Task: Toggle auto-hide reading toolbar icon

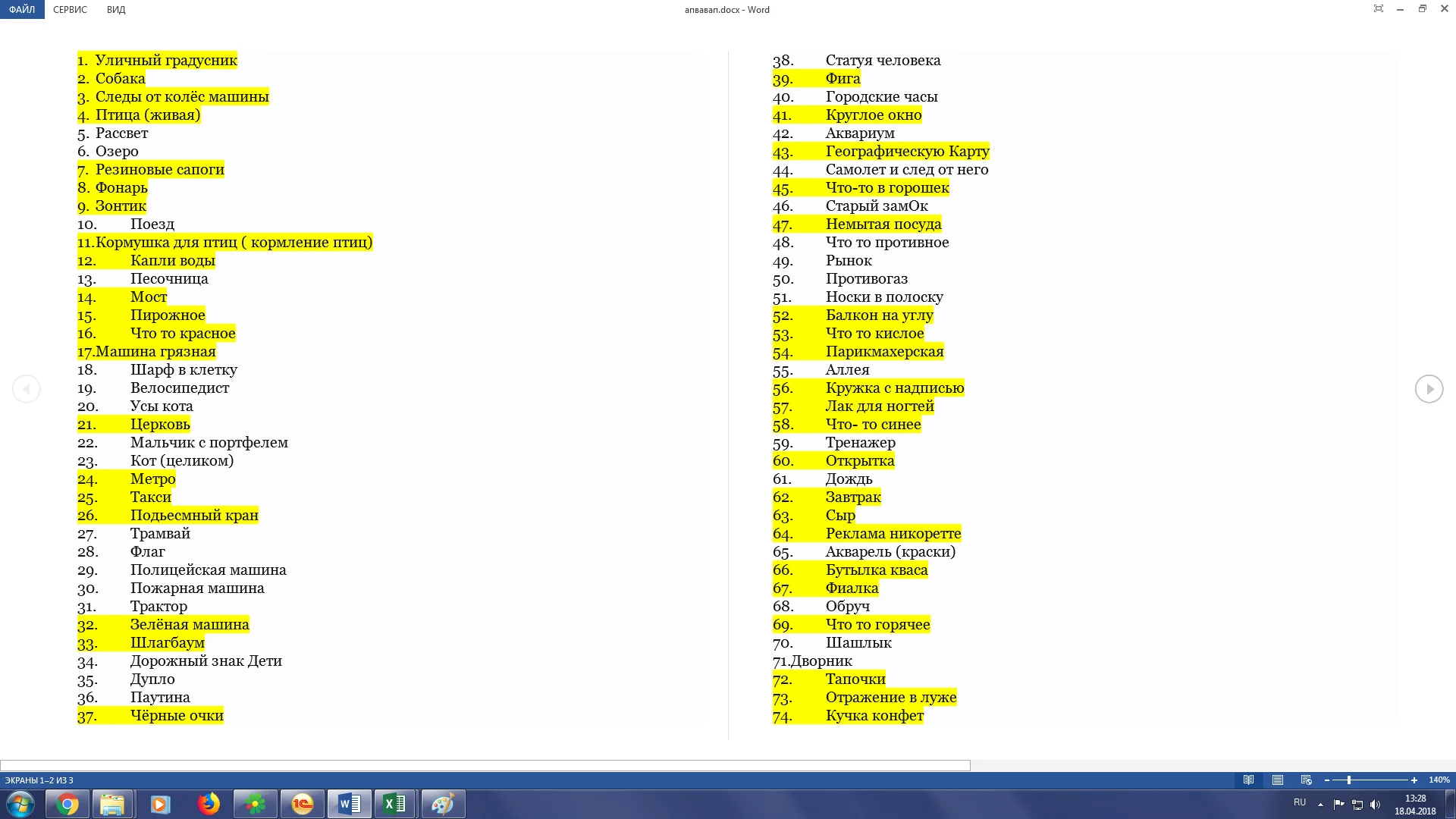Action: click(x=1378, y=9)
